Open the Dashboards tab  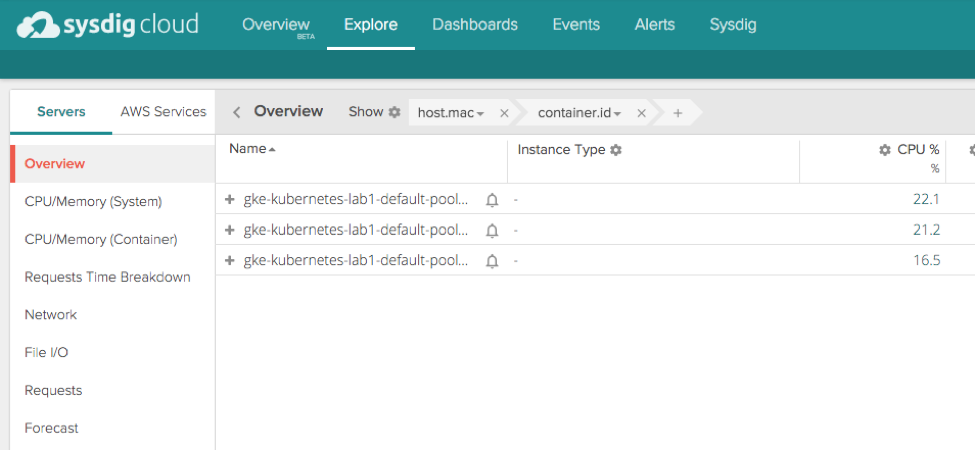click(x=475, y=25)
